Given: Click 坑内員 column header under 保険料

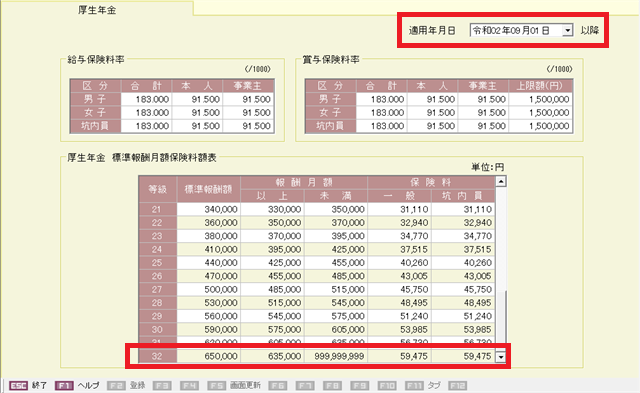Looking at the screenshot, I should click(463, 196).
